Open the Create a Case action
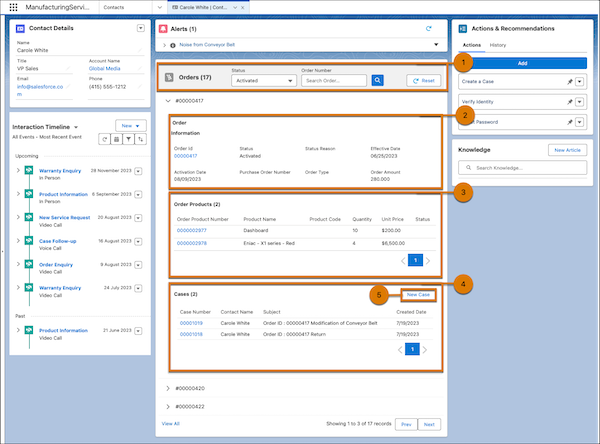Viewport: 600px width, 444px height. 478,82
